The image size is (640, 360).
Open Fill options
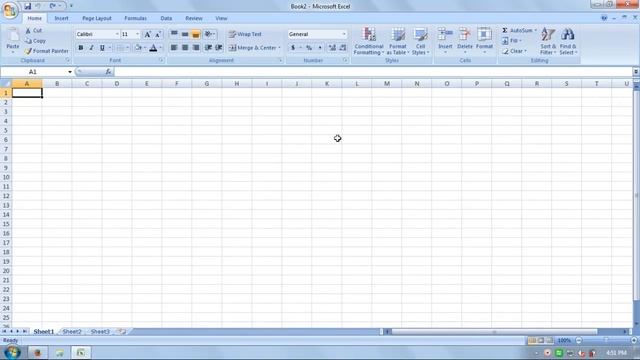511,41
